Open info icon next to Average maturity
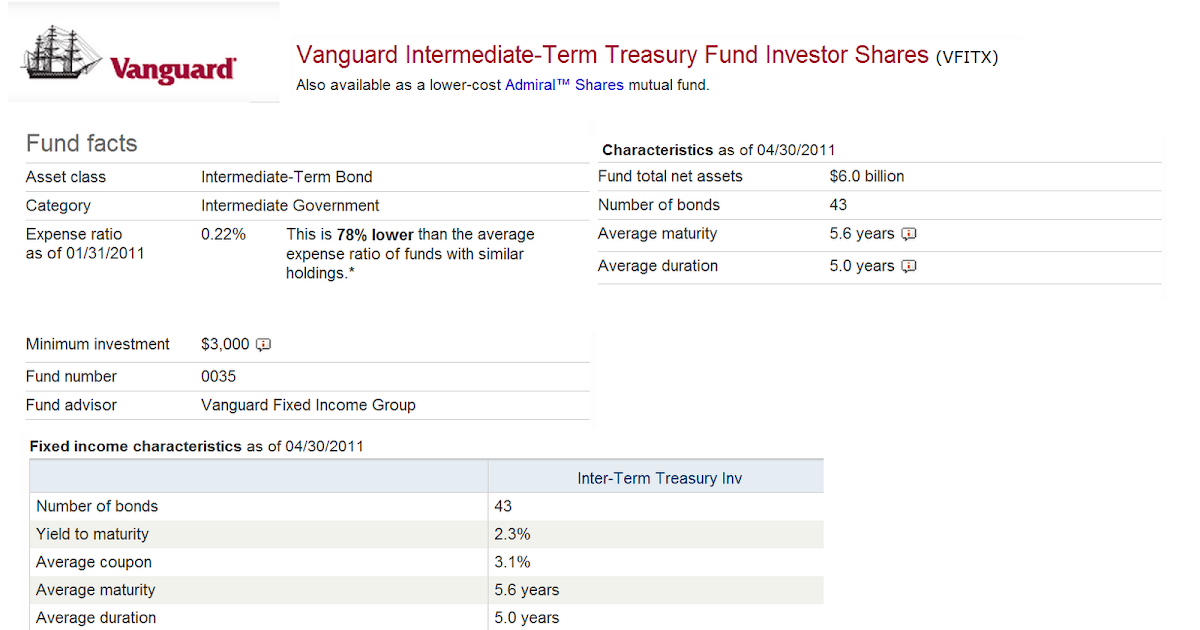Viewport: 1200px width, 630px height. coord(909,234)
